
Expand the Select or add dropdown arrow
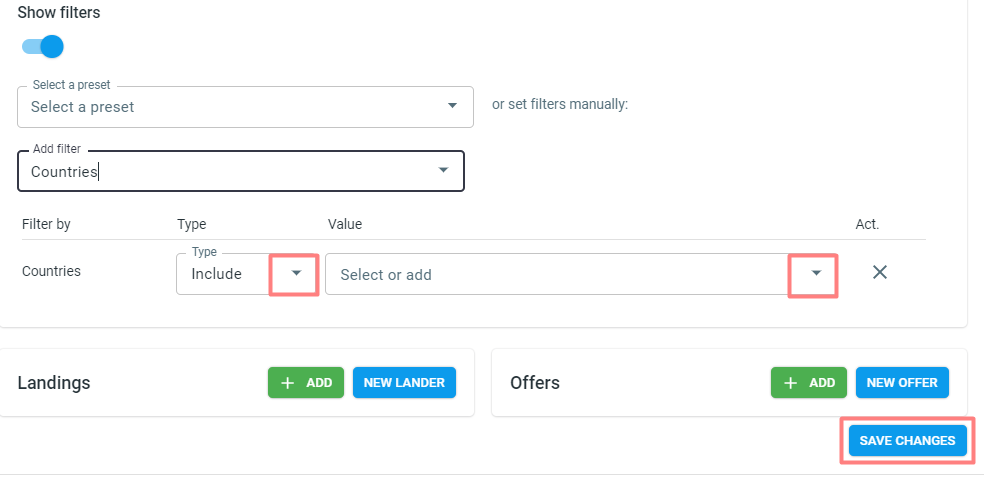coord(816,273)
